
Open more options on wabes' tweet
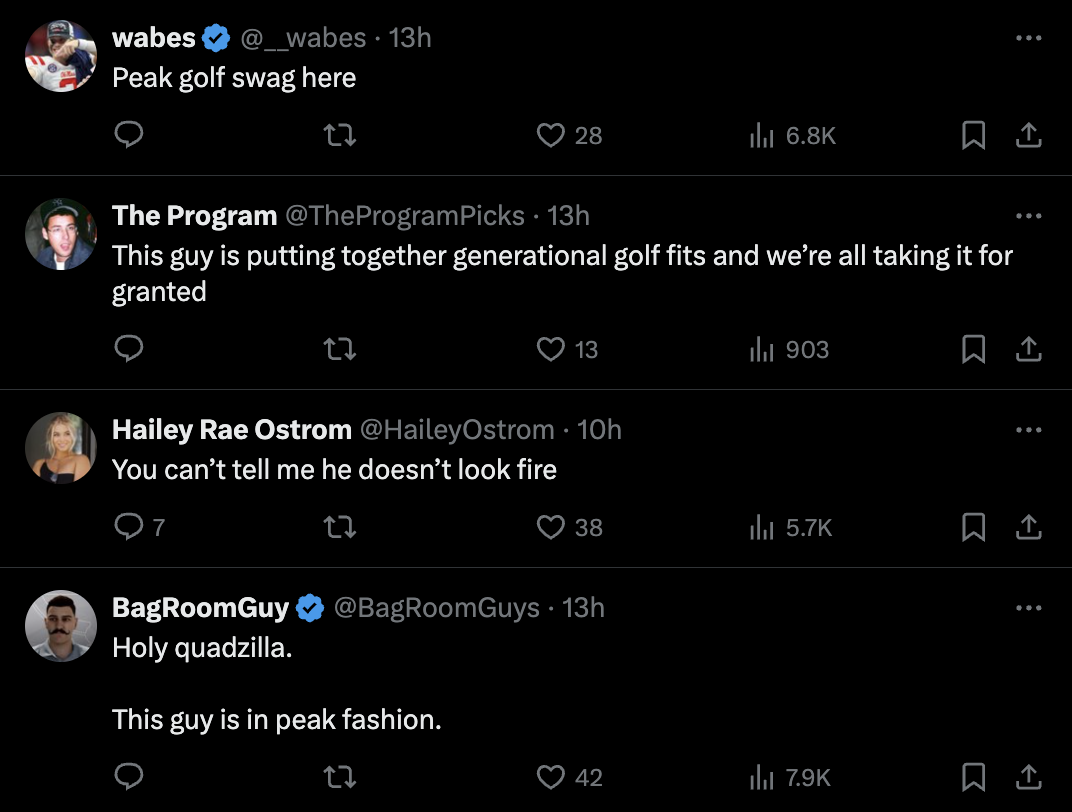coord(1028,39)
